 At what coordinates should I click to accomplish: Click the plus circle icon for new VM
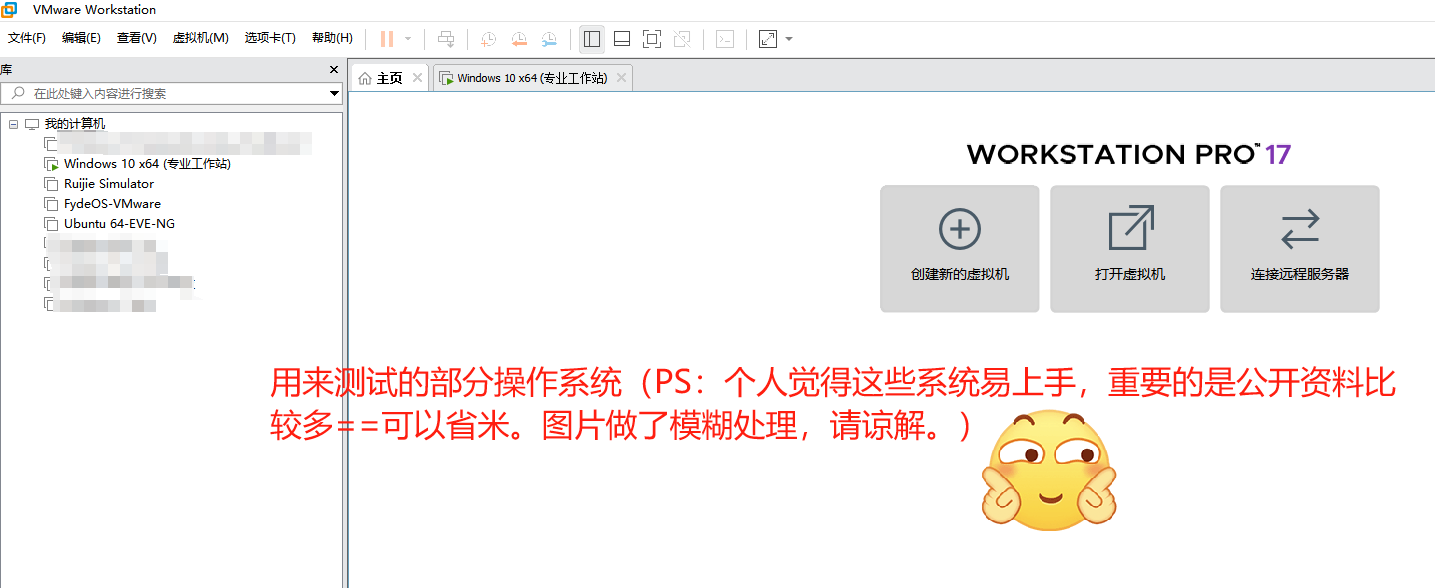pyautogui.click(x=960, y=229)
